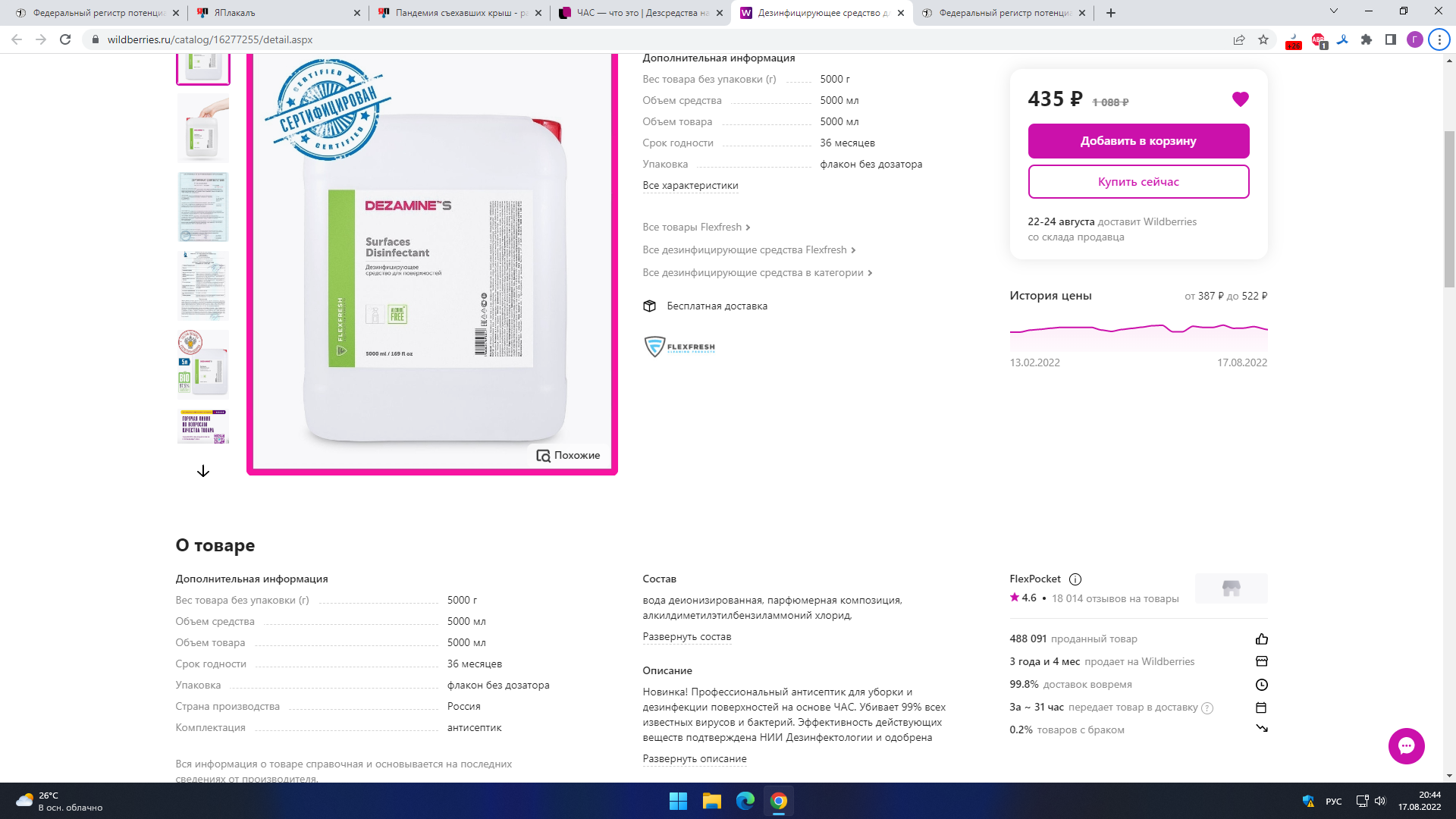Screen dimensions: 1456x819
Task: Open the tab search dropdown chevron
Action: 1334,11
